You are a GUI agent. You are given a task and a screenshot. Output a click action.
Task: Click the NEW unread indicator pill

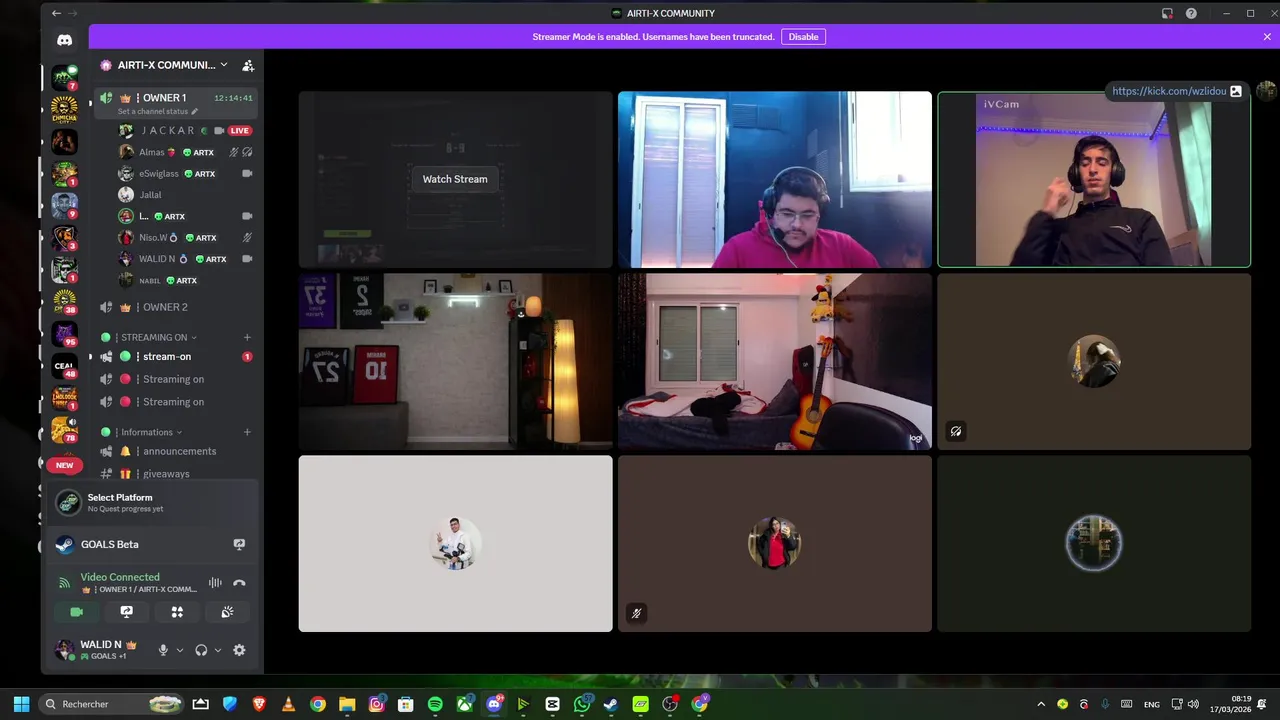(x=64, y=465)
